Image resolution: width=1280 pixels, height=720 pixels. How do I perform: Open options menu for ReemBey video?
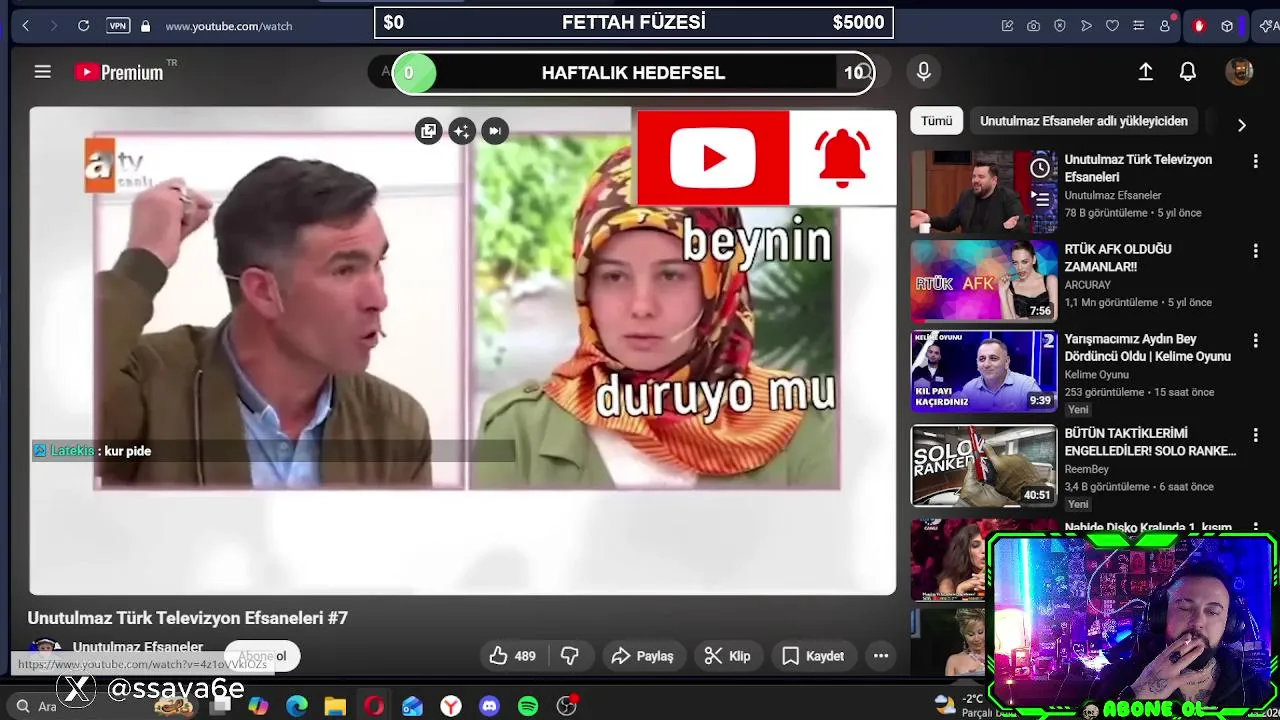(x=1255, y=435)
